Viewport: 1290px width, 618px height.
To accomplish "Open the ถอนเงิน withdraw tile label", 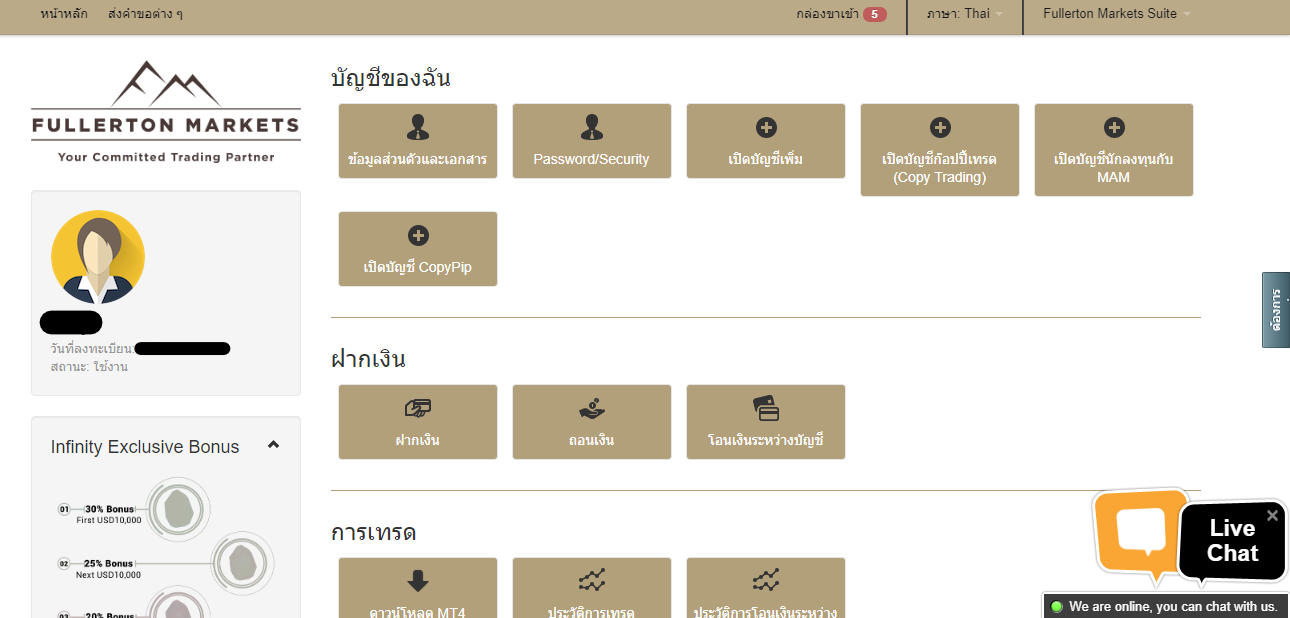I will tap(592, 440).
